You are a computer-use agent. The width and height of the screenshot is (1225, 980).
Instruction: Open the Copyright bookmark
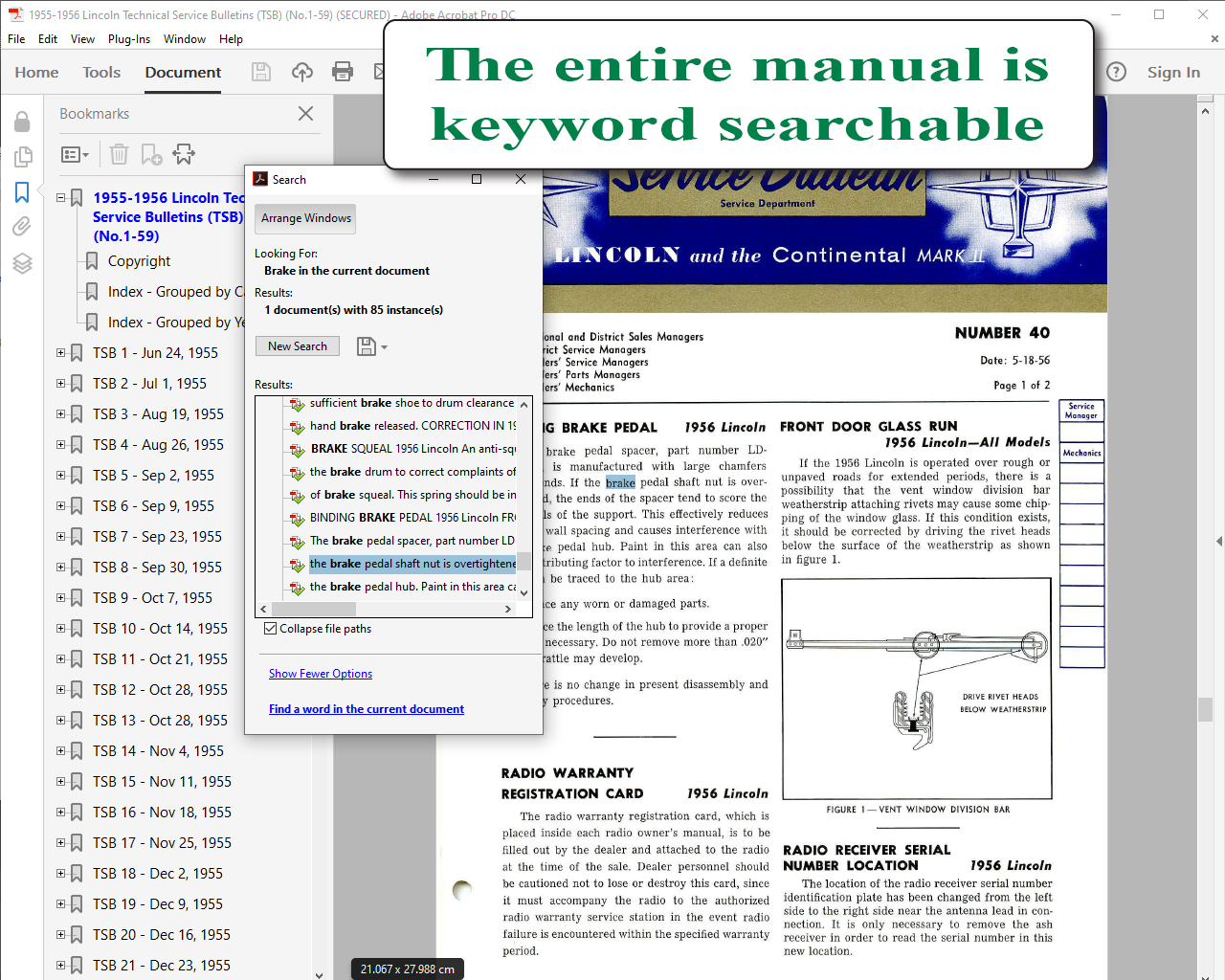tap(139, 261)
